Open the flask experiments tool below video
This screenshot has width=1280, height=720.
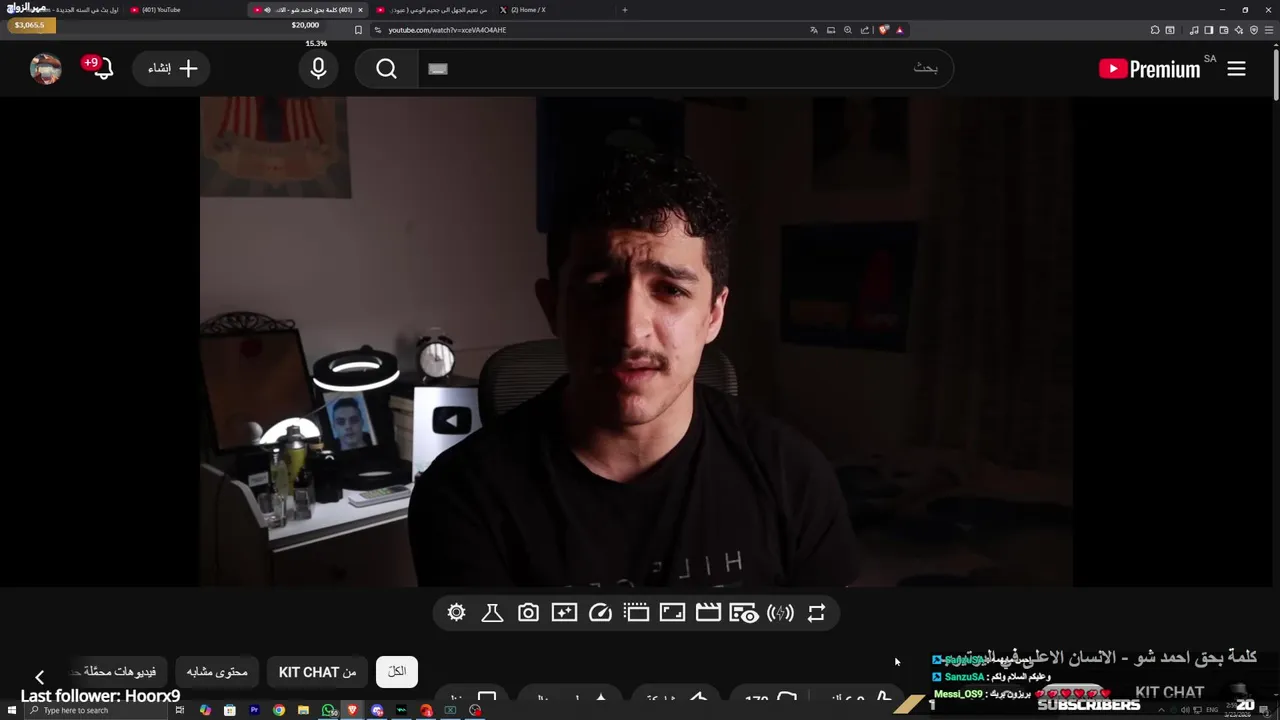point(492,613)
